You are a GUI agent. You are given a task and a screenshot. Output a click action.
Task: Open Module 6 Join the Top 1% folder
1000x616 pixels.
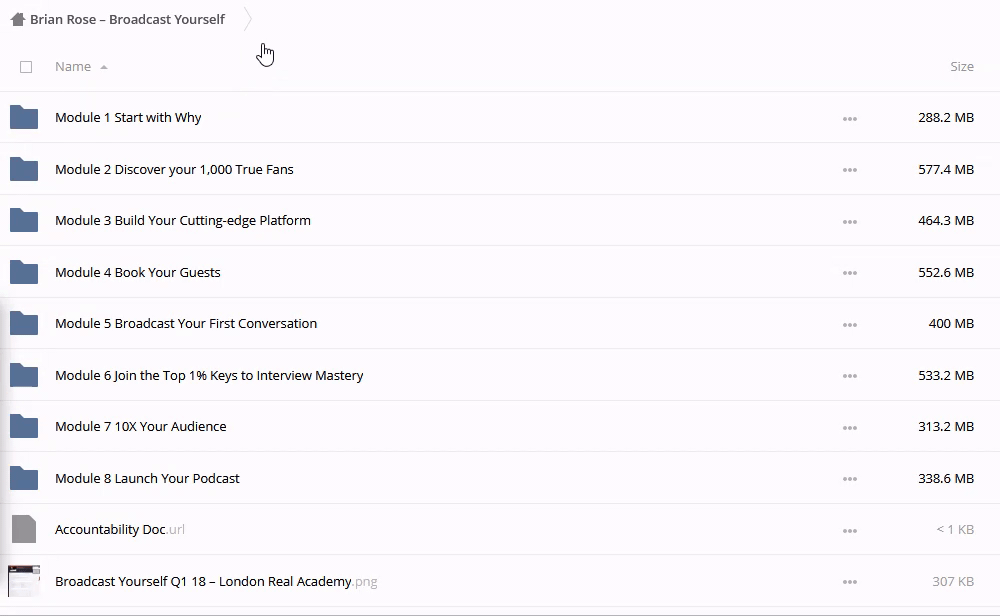pos(209,376)
